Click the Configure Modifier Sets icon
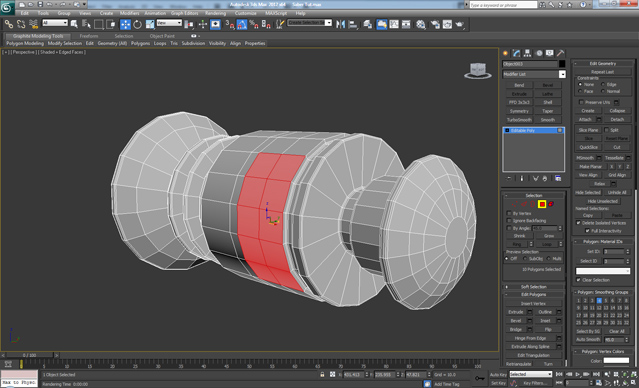The width and height of the screenshot is (639, 388). click(x=558, y=179)
